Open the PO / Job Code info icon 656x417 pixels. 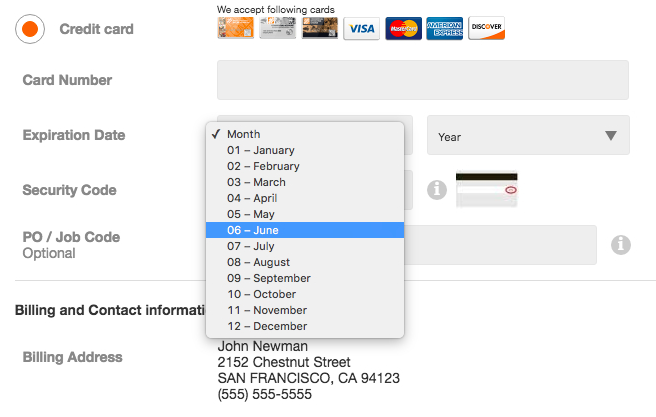pyautogui.click(x=620, y=244)
